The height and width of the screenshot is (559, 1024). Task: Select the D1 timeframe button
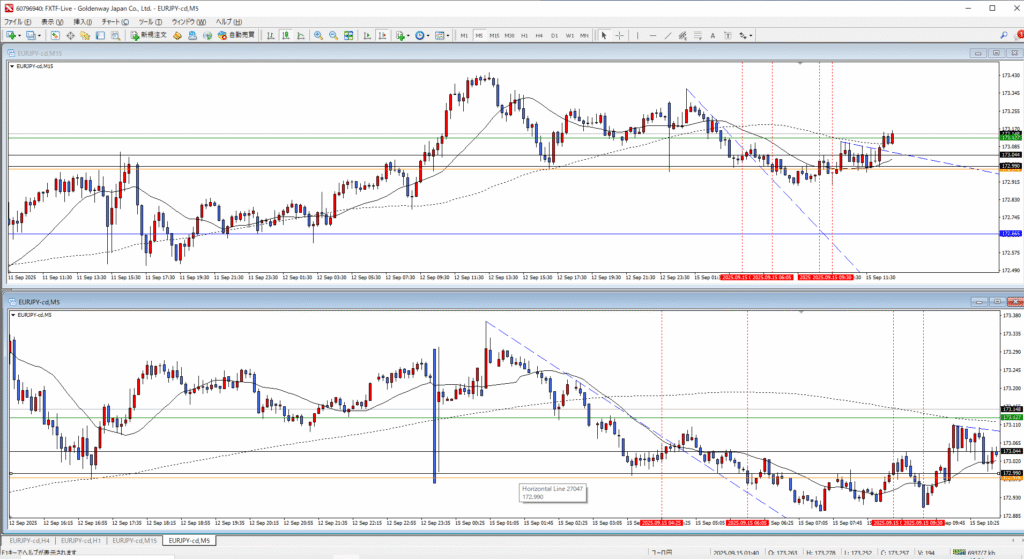click(554, 35)
